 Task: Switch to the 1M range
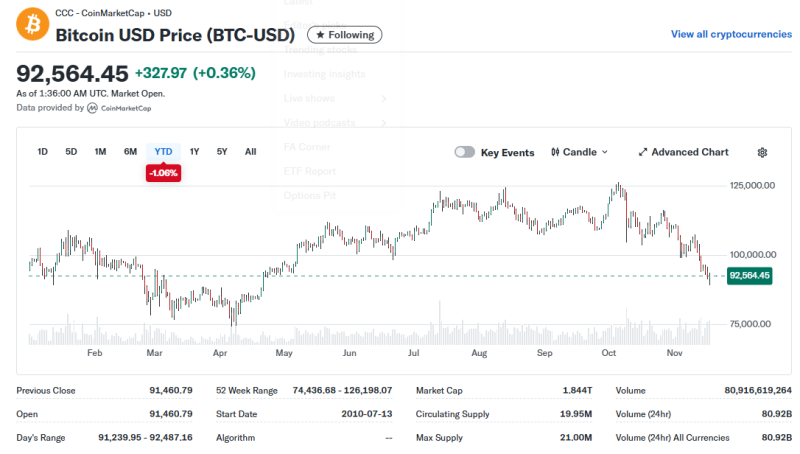click(100, 152)
